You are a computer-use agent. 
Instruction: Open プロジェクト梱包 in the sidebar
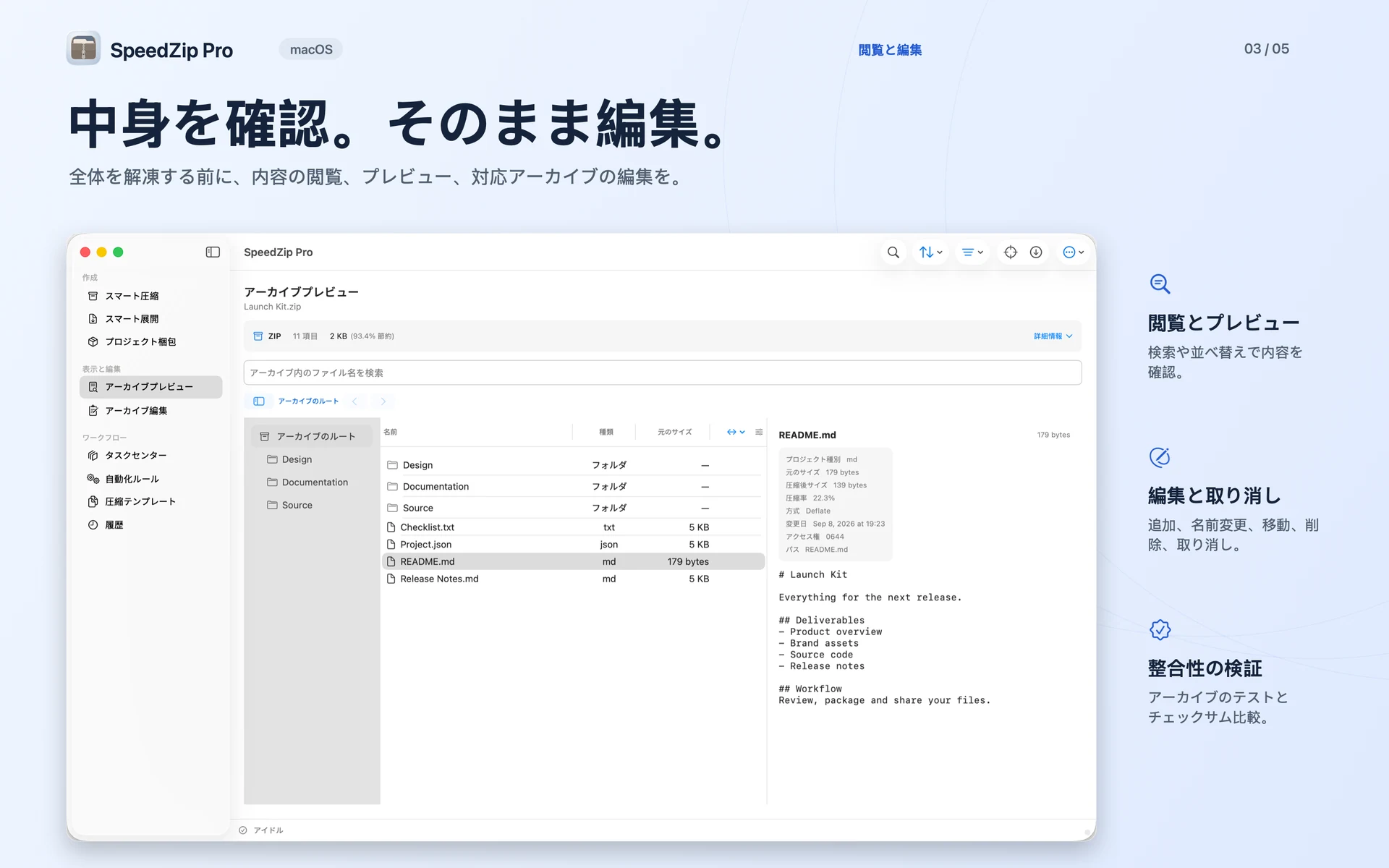tap(150, 341)
